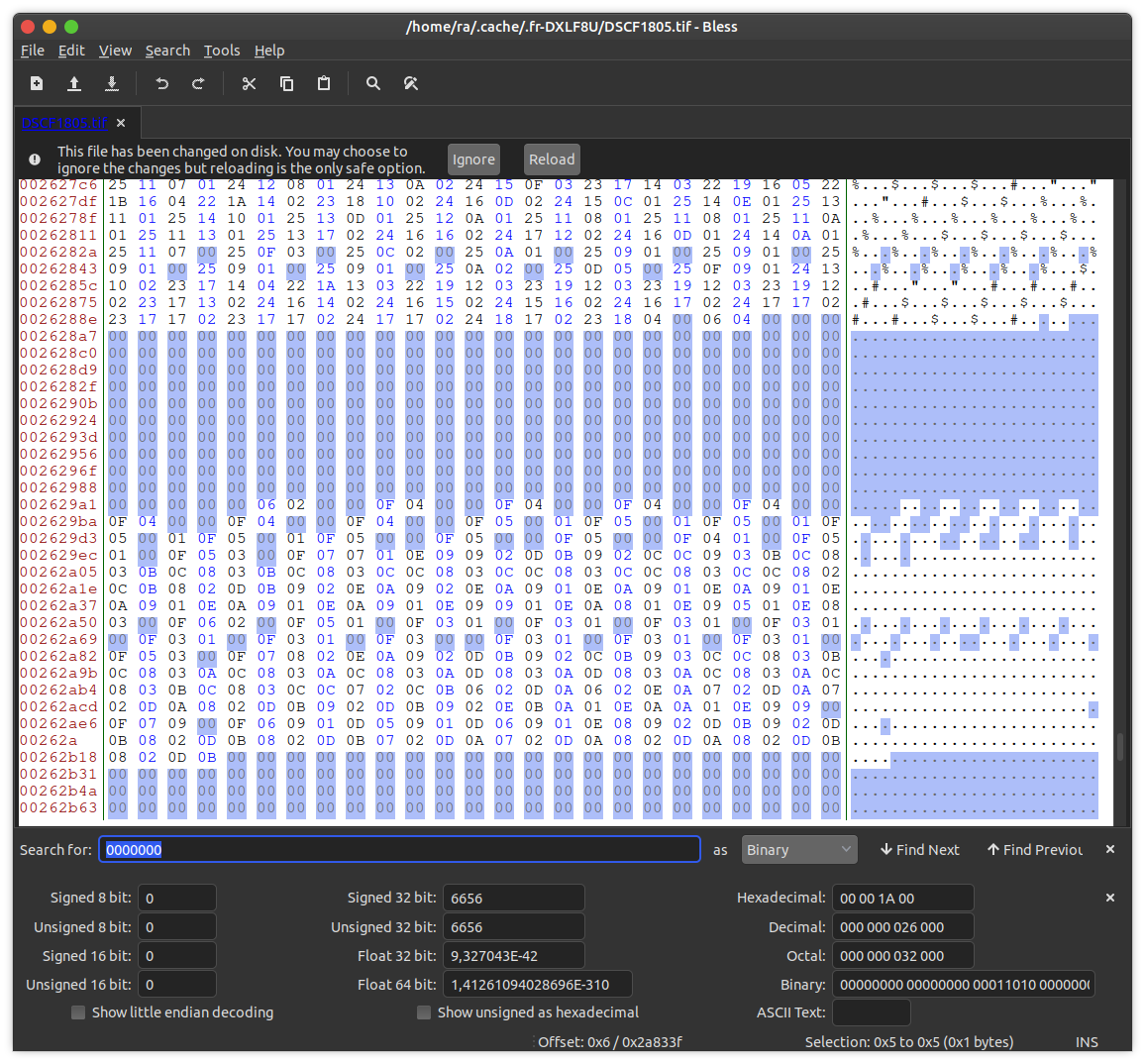Click the ASCII Text field
This screenshot has width=1145, height=1064.
coord(872,1012)
